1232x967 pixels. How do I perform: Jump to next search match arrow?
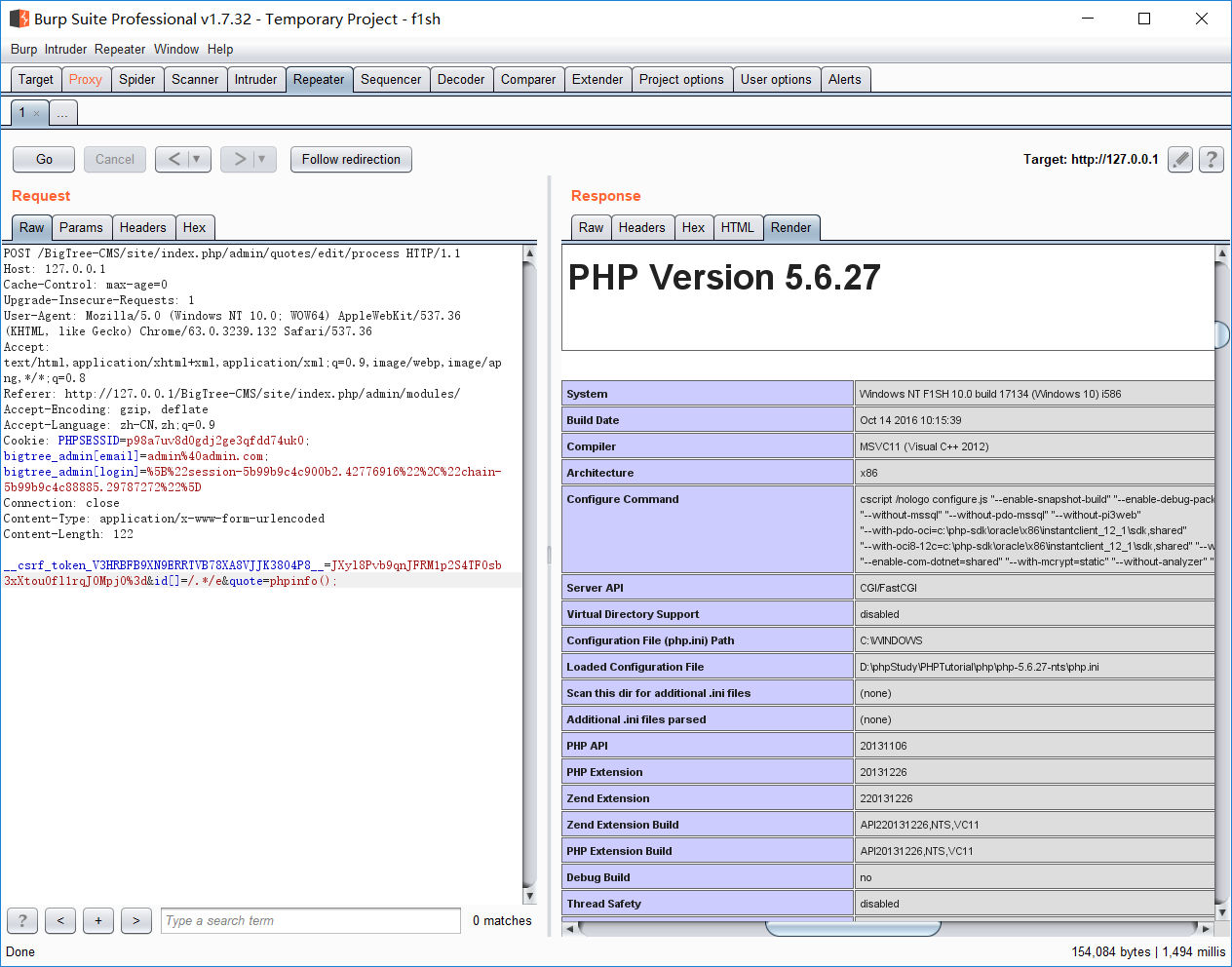136,920
